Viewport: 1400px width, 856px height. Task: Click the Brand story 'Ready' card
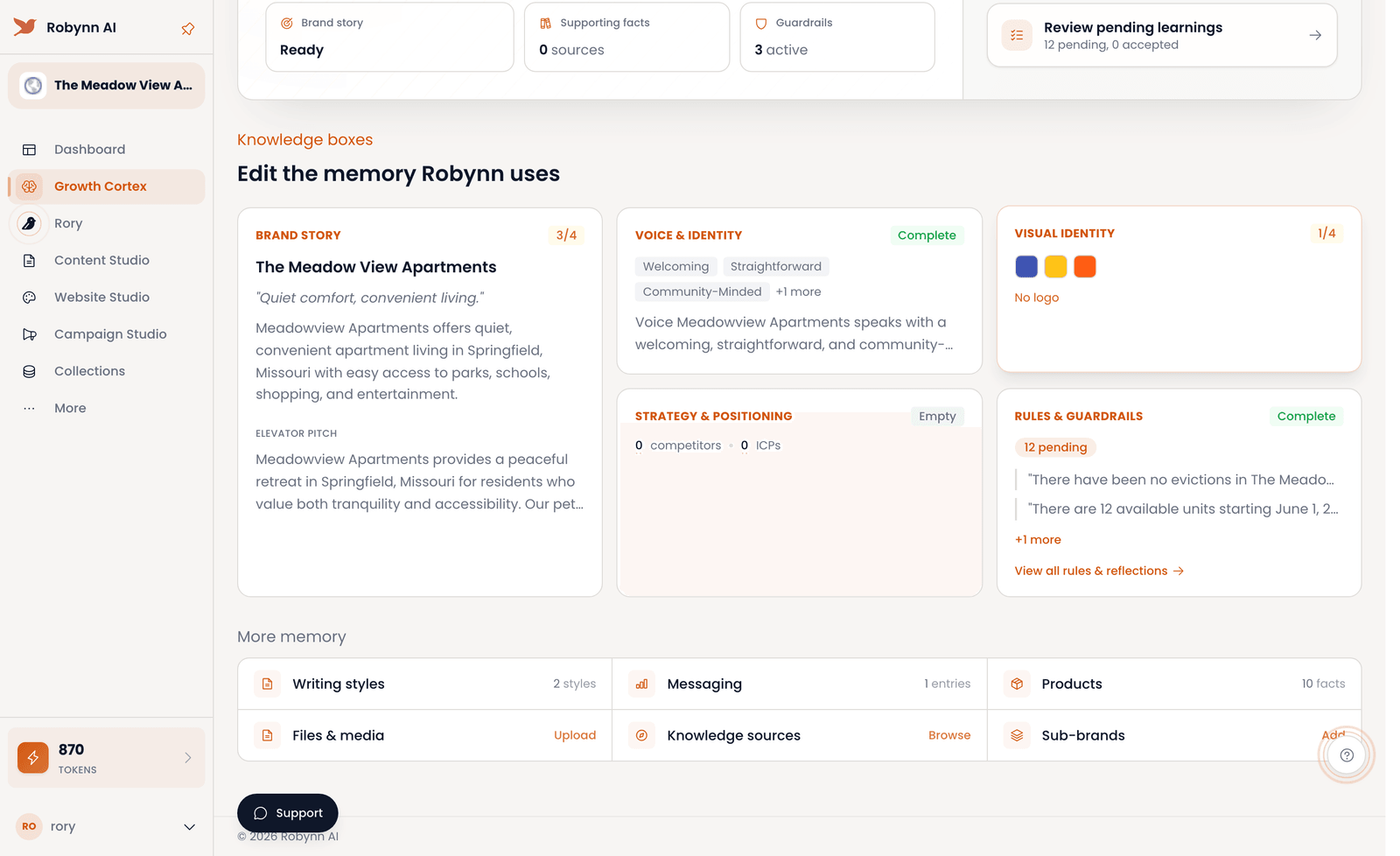(389, 37)
